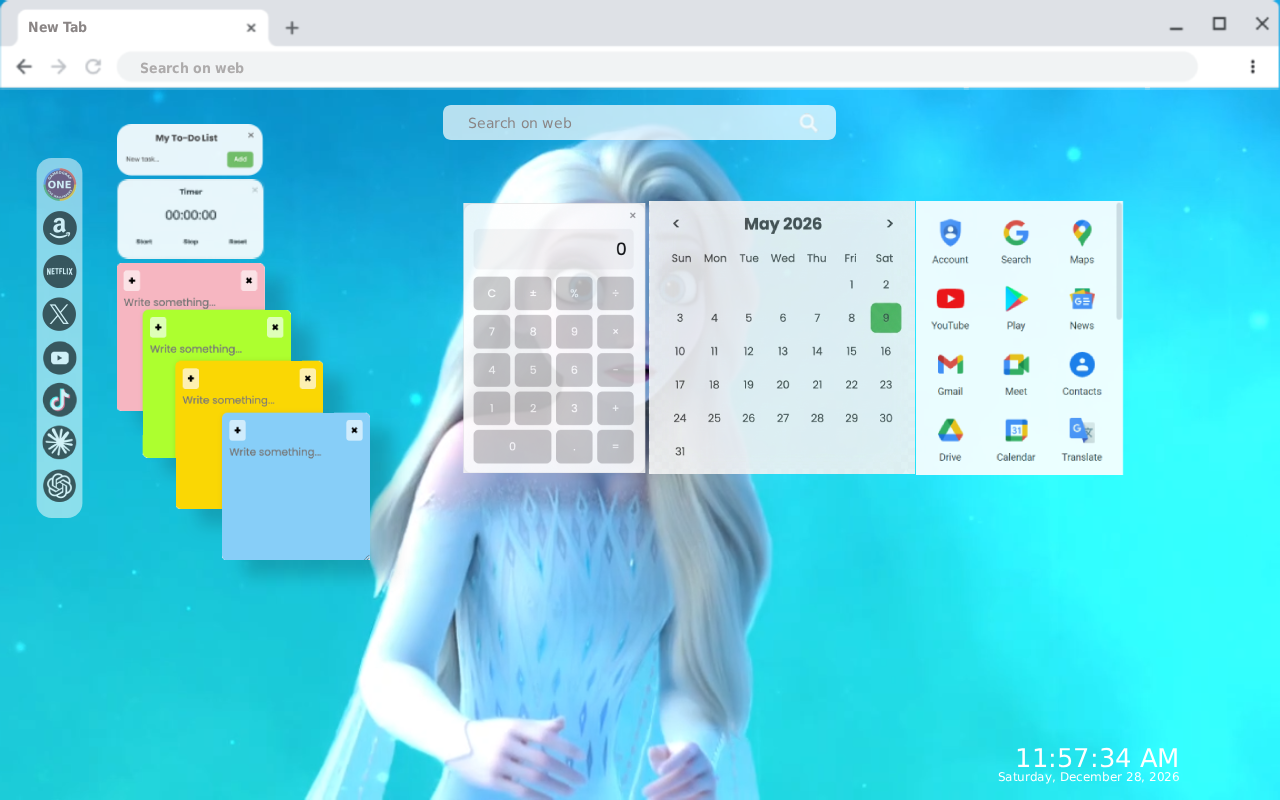Open Google Maps app icon

[x=1082, y=242]
